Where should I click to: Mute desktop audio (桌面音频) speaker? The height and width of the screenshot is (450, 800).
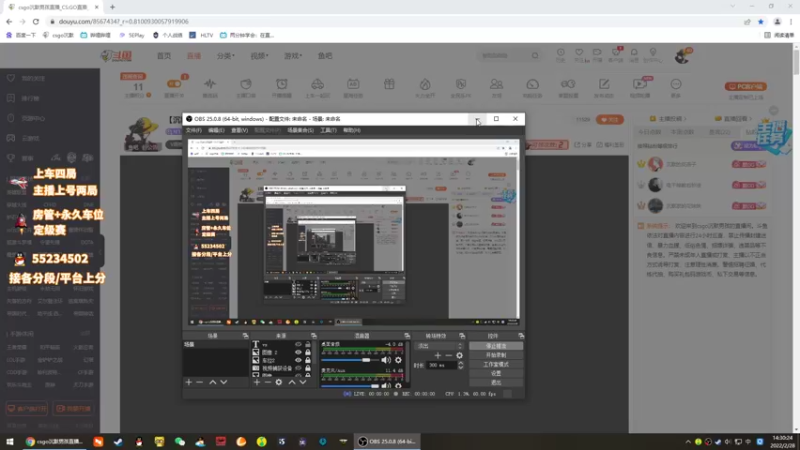[386, 360]
